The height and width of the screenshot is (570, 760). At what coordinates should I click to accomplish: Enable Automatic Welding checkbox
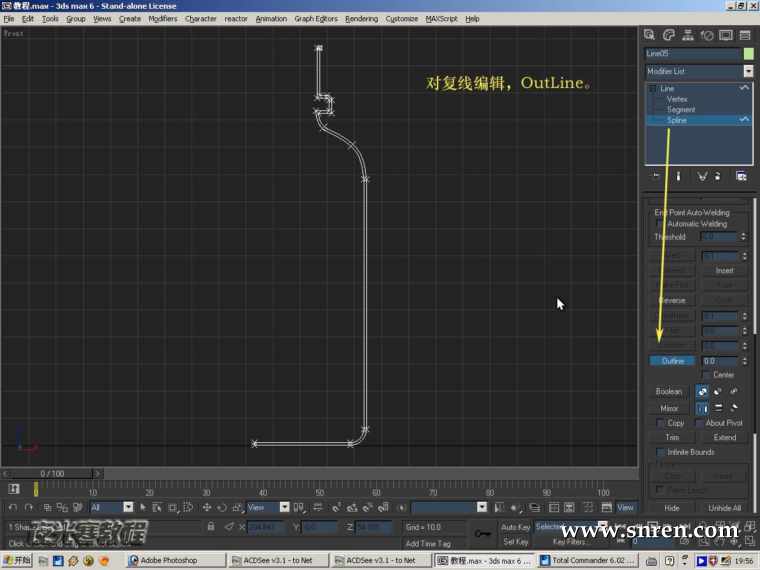(x=660, y=224)
